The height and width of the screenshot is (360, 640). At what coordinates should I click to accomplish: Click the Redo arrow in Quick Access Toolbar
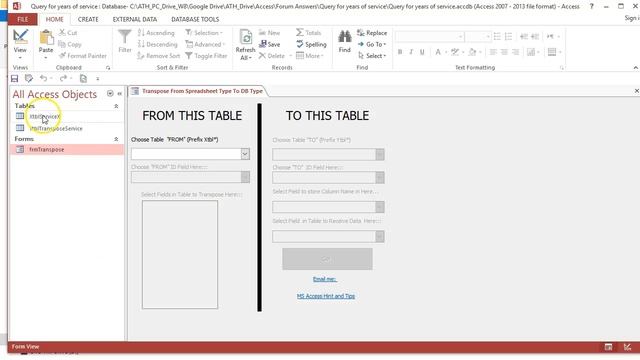click(x=63, y=78)
